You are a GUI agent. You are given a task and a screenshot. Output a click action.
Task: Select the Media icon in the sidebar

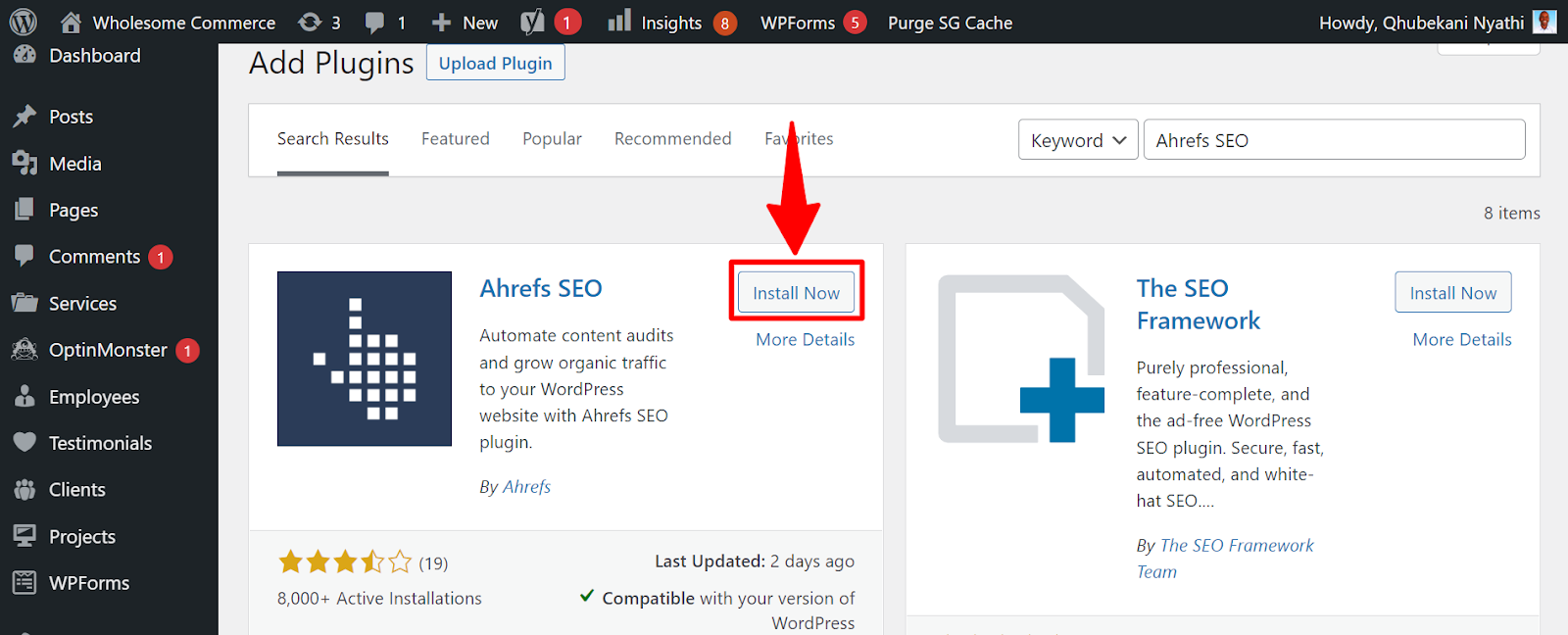coord(24,163)
